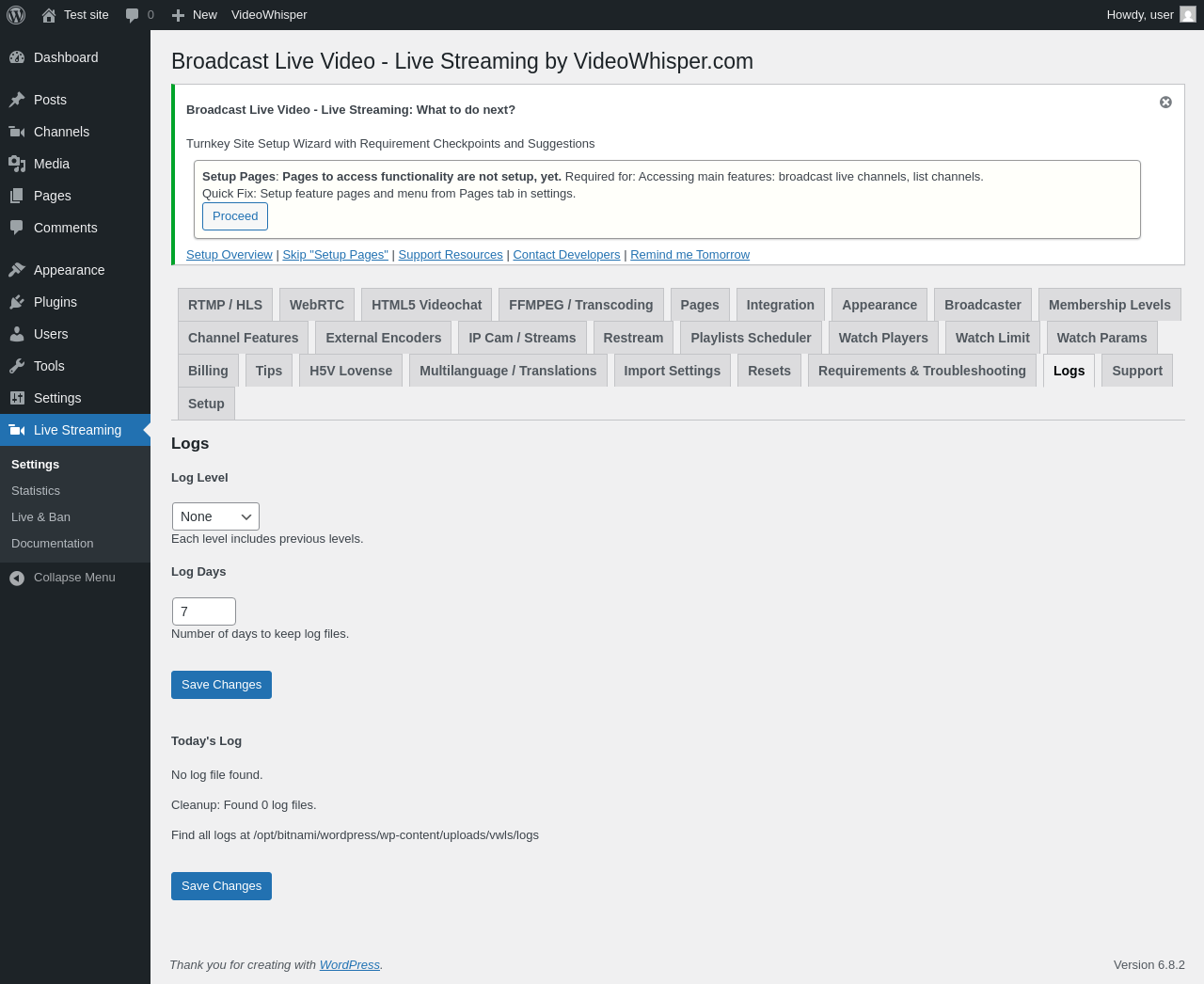
Task: Select the Restream tab
Action: [x=633, y=338]
